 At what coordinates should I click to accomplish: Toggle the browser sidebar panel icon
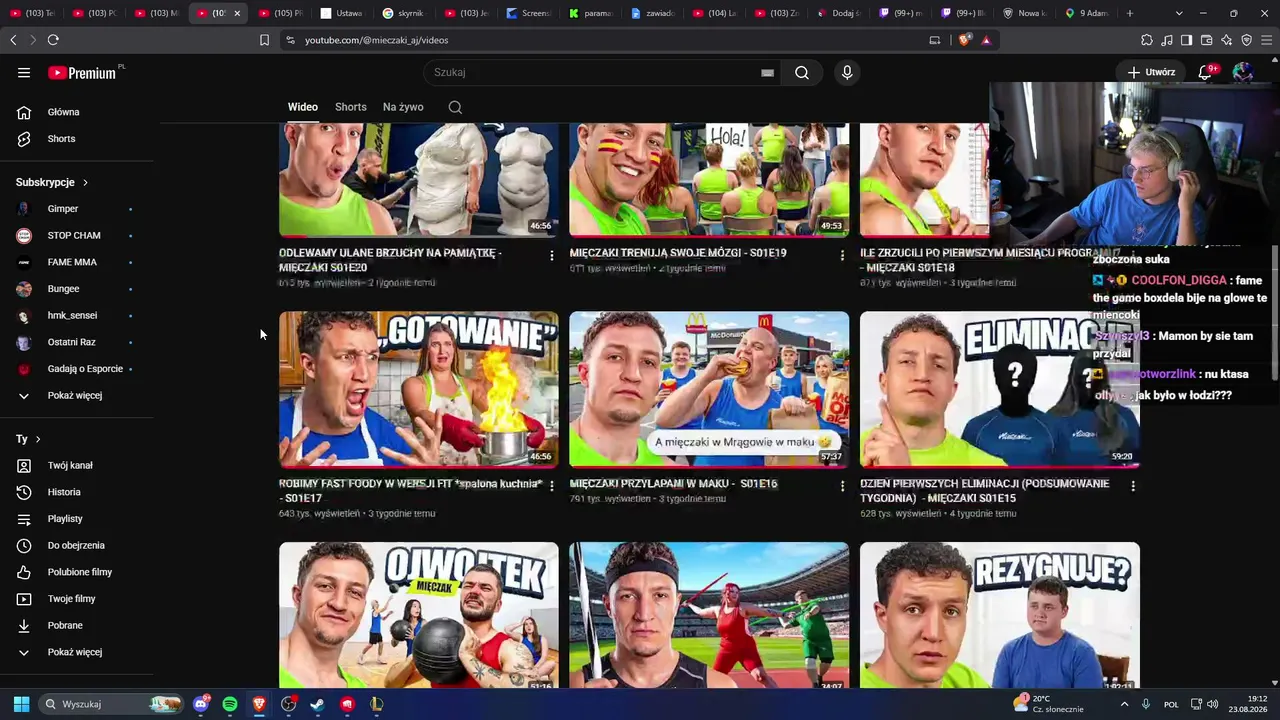point(1186,40)
